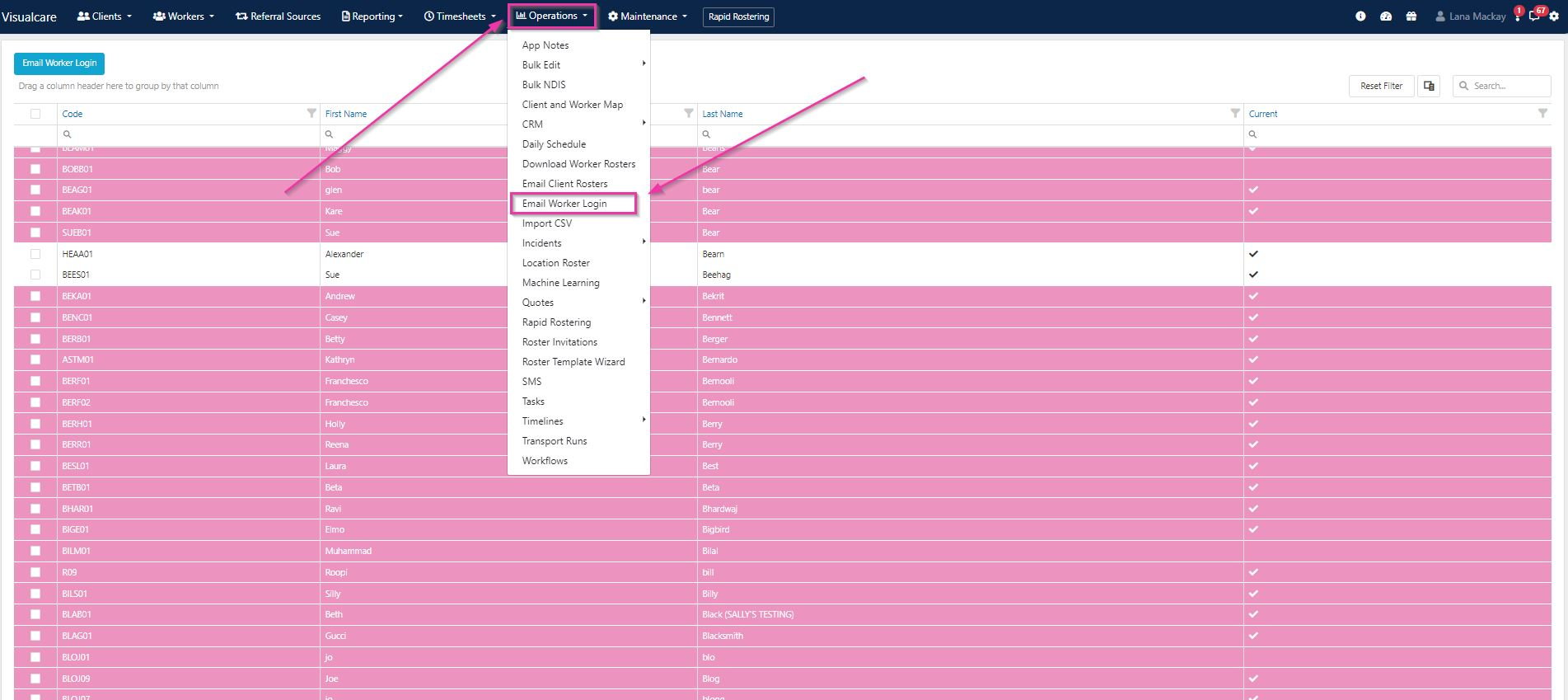Click the blue Email Worker Login button

coord(59,63)
